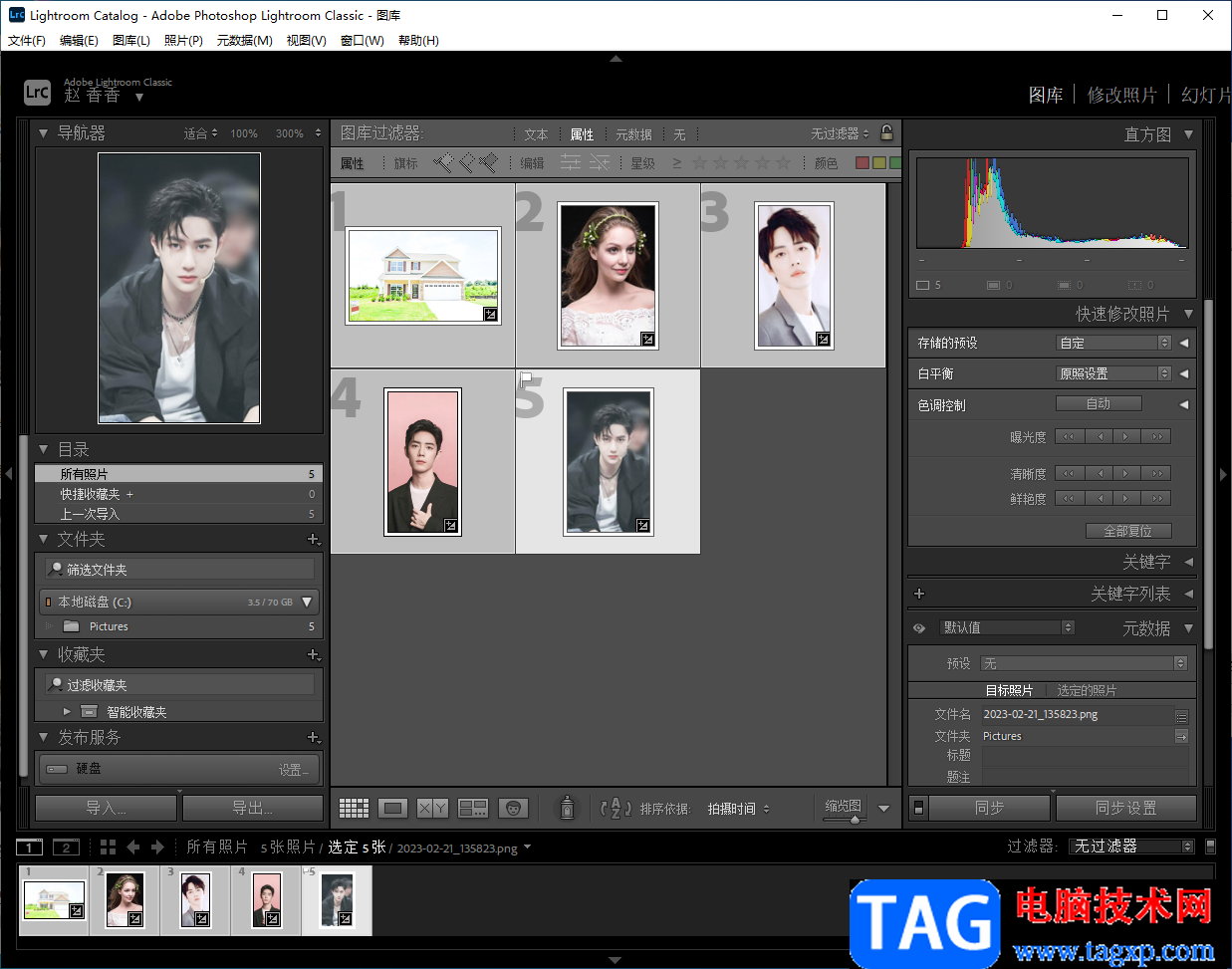Viewport: 1232px width, 969px height.
Task: Select the red color label filter
Action: [862, 162]
